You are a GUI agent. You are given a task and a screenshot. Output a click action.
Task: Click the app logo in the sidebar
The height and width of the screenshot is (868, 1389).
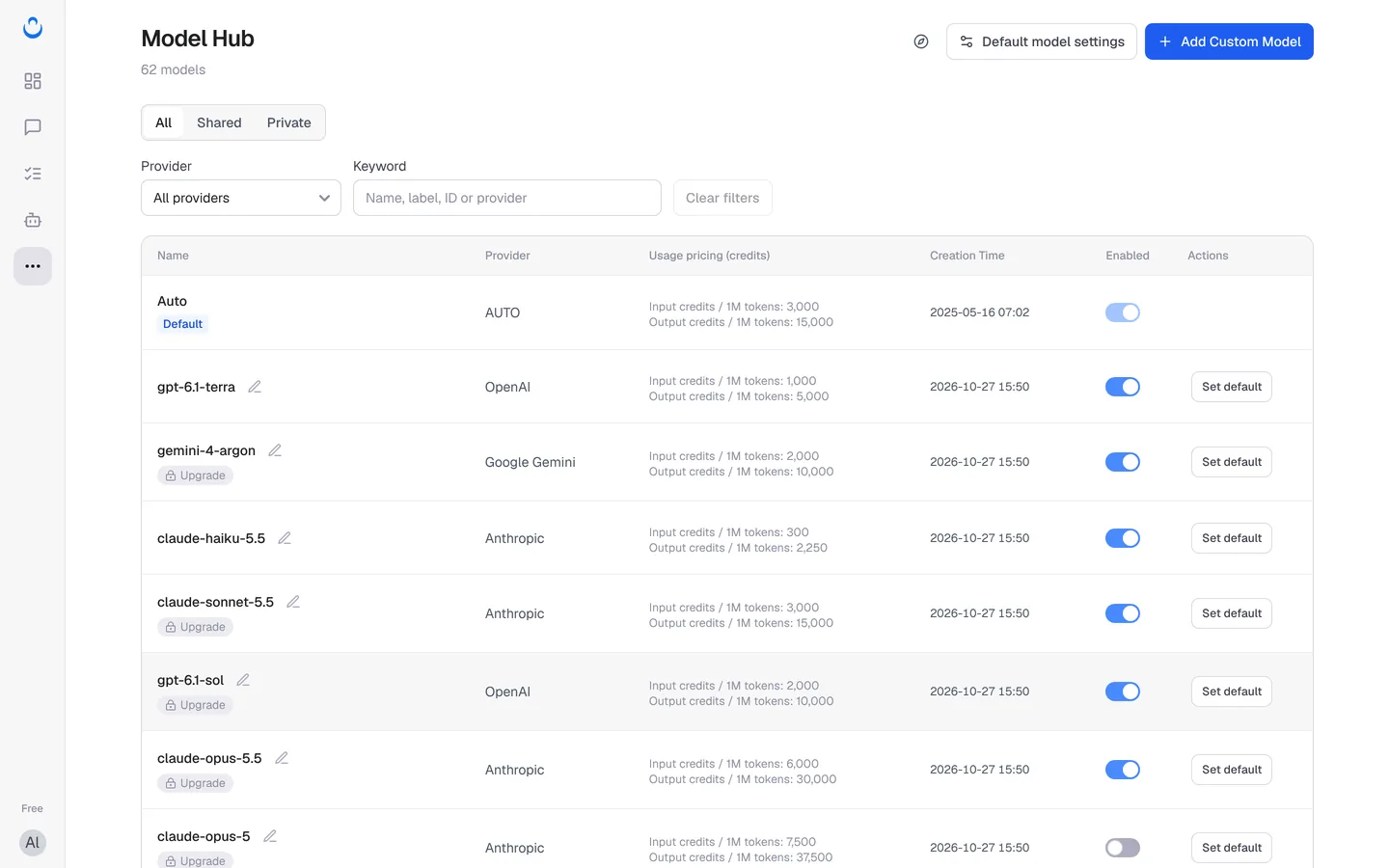coord(33,28)
